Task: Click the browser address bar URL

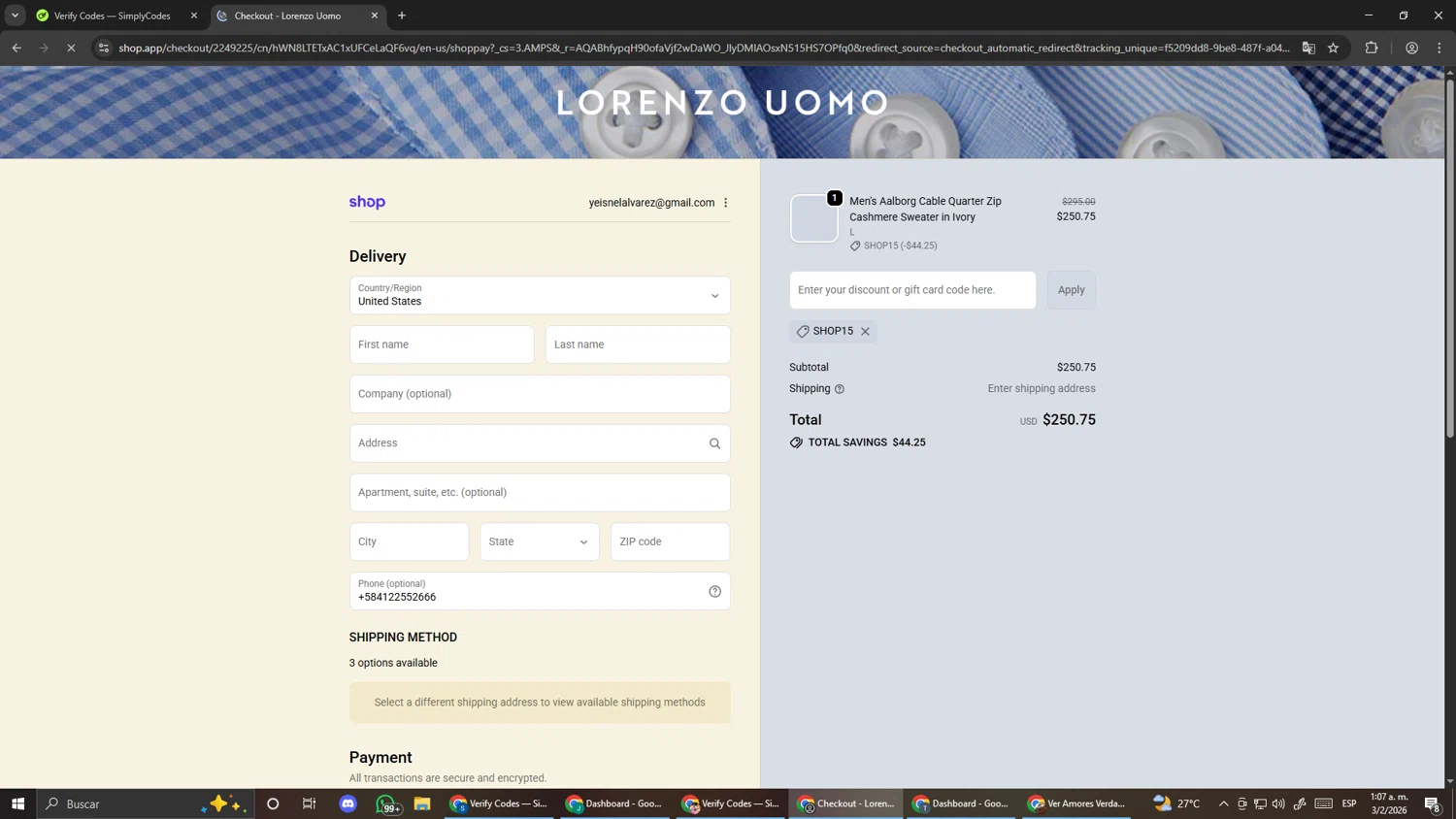Action: pos(704,48)
